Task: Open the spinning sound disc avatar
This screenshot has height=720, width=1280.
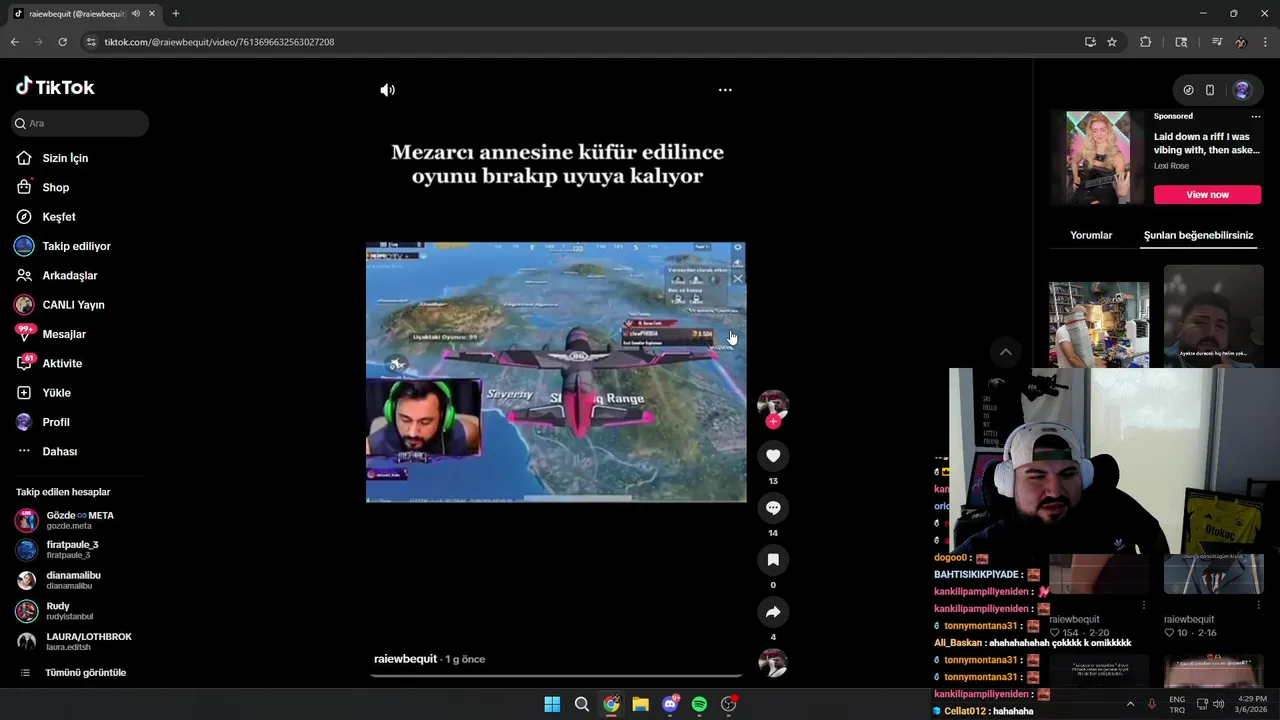Action: tap(773, 663)
